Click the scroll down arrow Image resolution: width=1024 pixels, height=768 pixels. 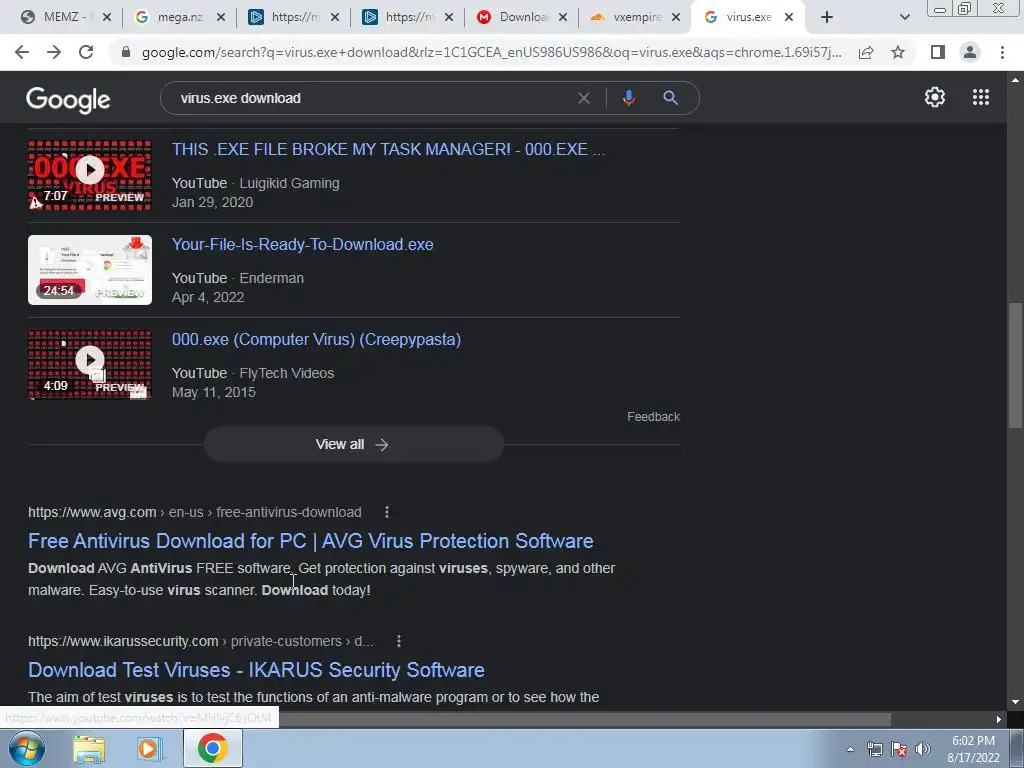click(x=1015, y=702)
